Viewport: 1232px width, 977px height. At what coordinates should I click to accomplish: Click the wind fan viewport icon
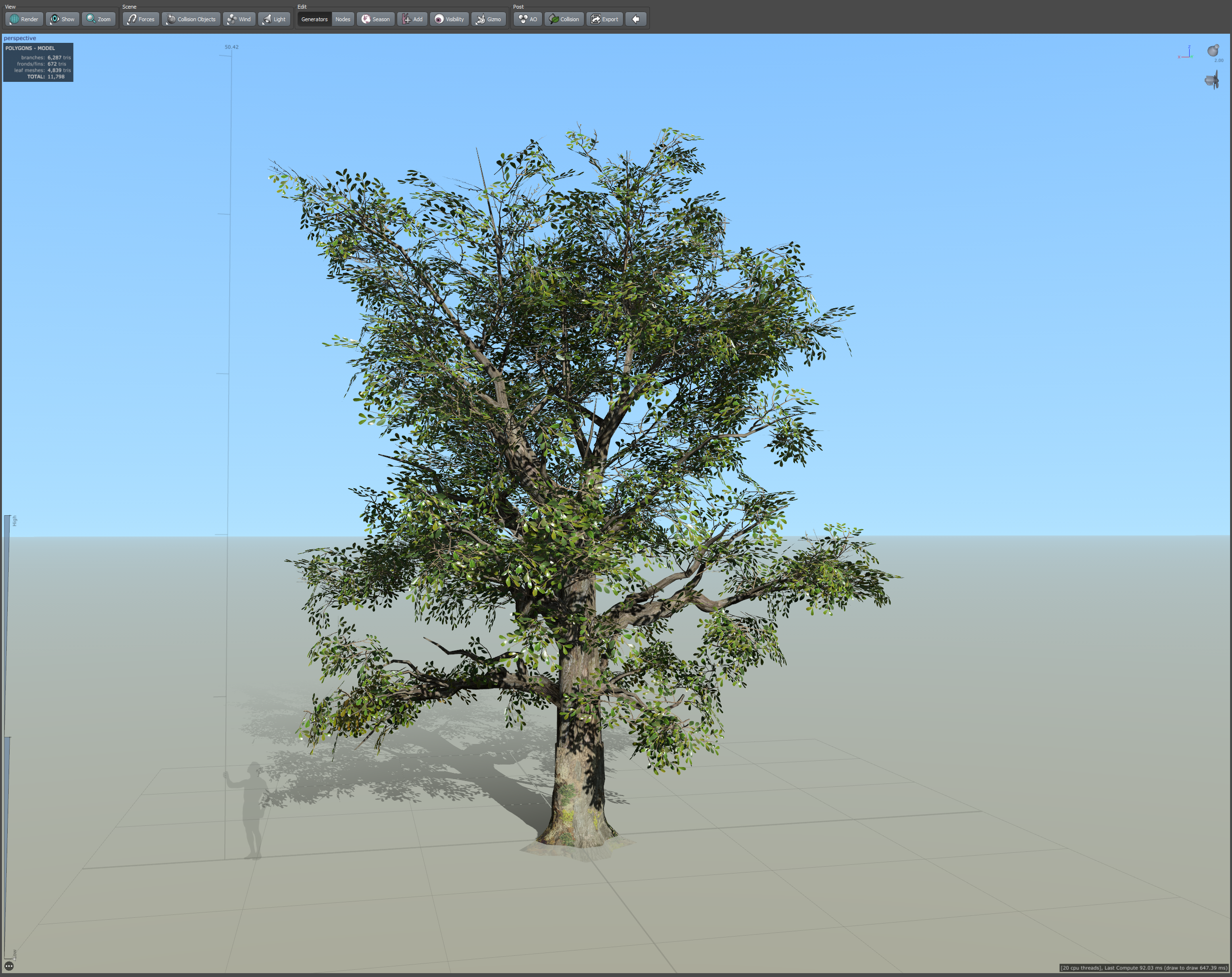pos(1212,80)
